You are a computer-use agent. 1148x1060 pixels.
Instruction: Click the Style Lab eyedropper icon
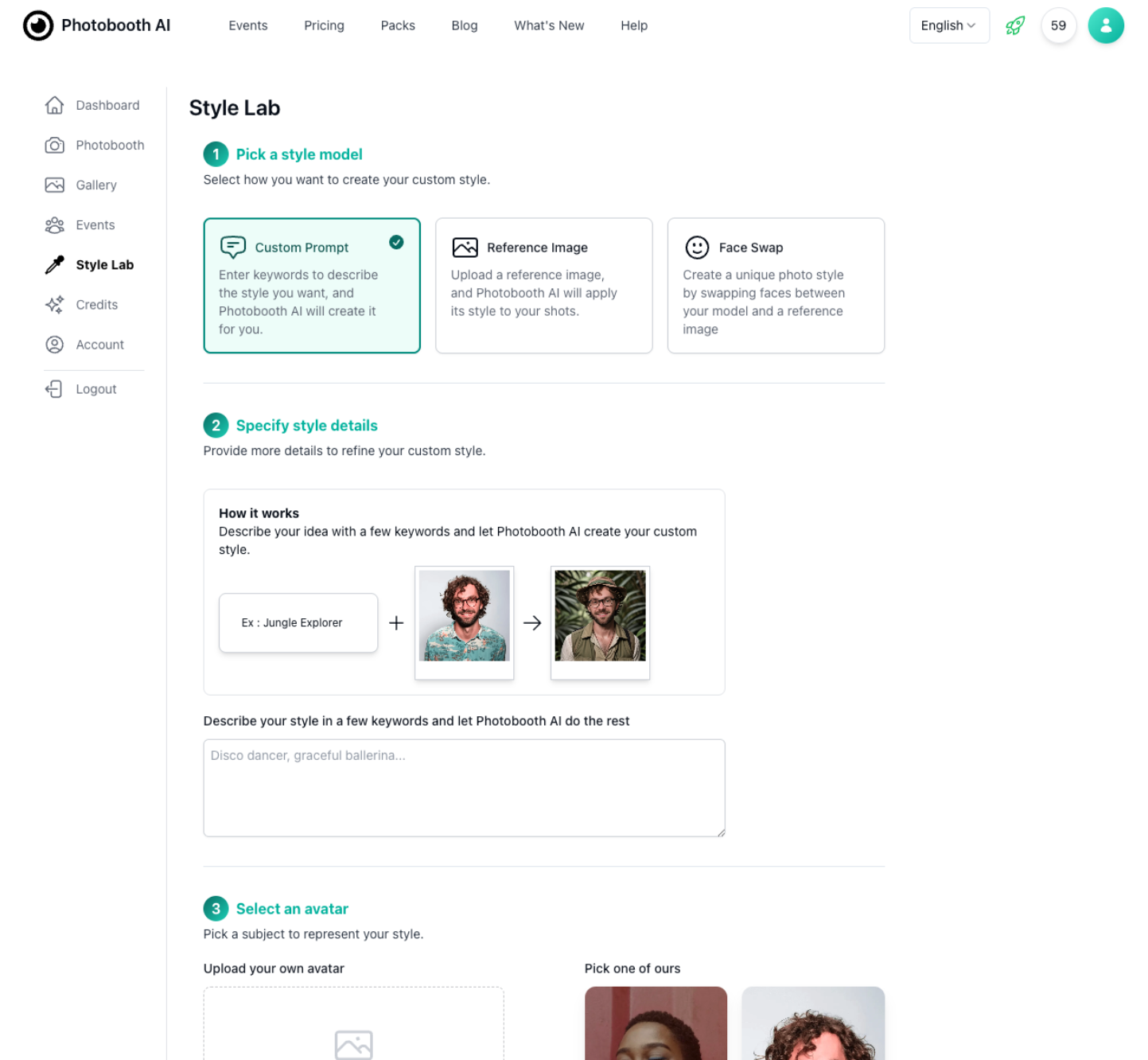coord(54,265)
